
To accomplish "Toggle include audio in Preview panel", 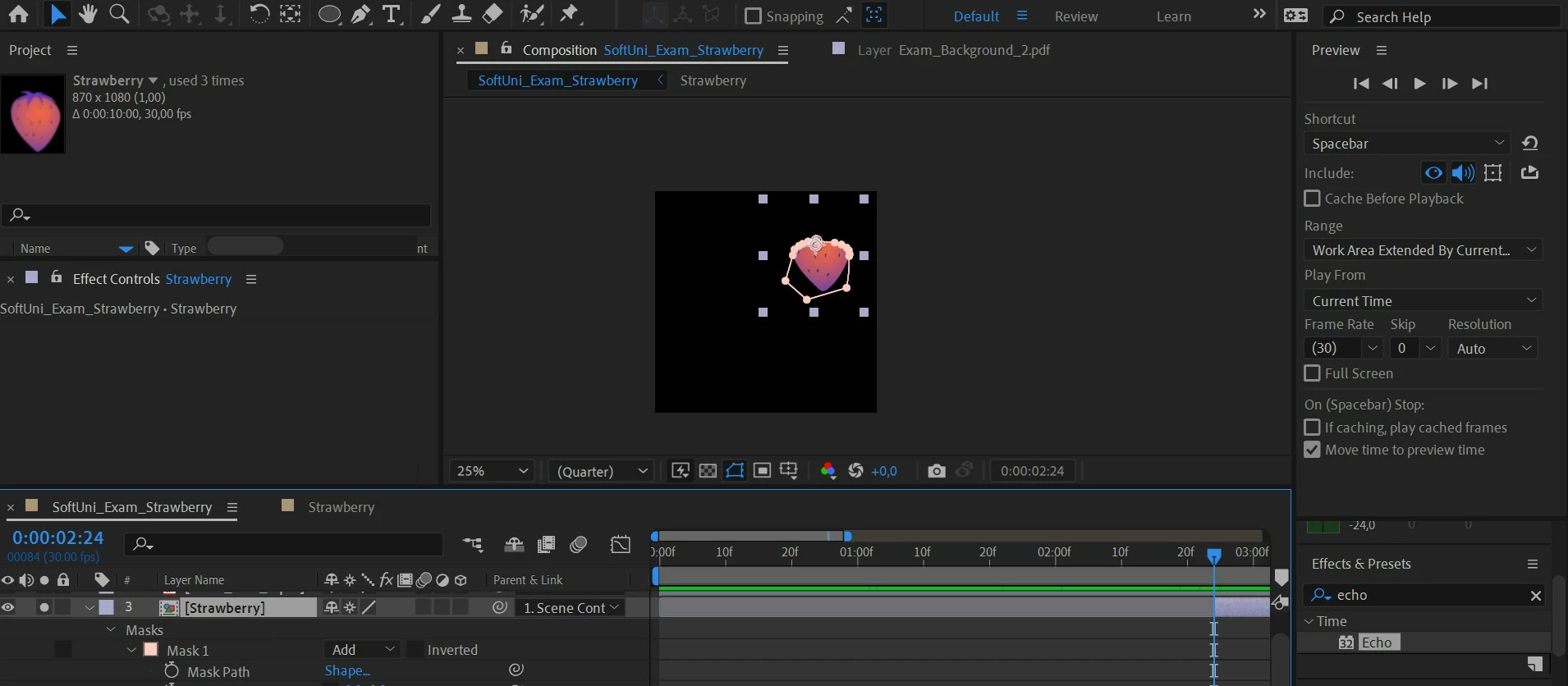I will 1463,172.
